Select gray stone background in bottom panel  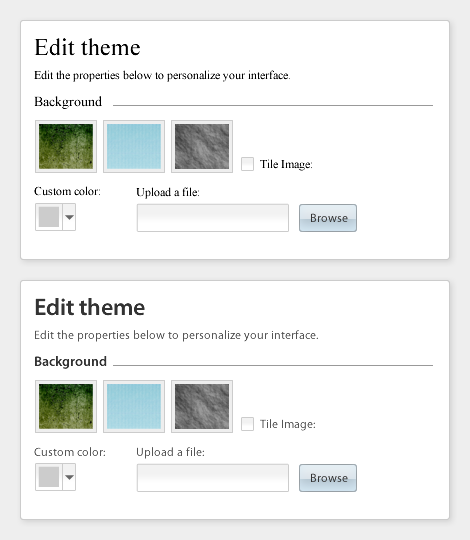[202, 406]
